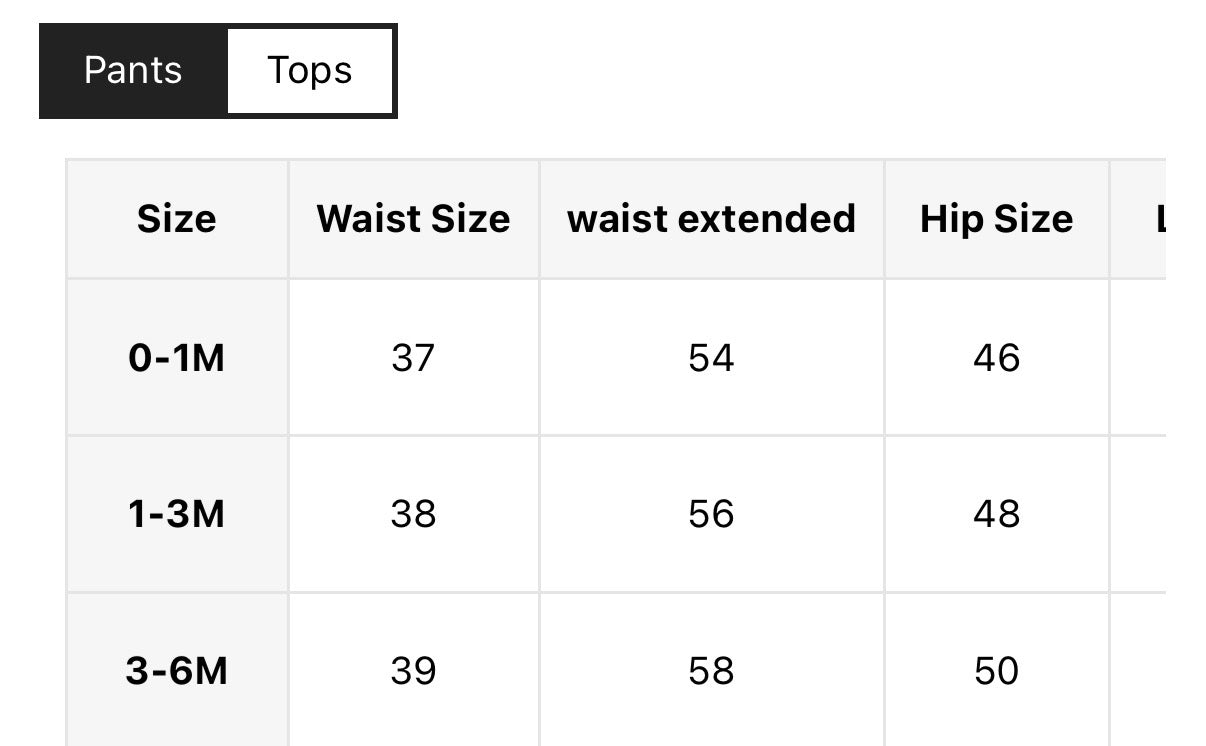Click waist extended value 54
Viewport: 1206px width, 746px height.
coord(711,357)
